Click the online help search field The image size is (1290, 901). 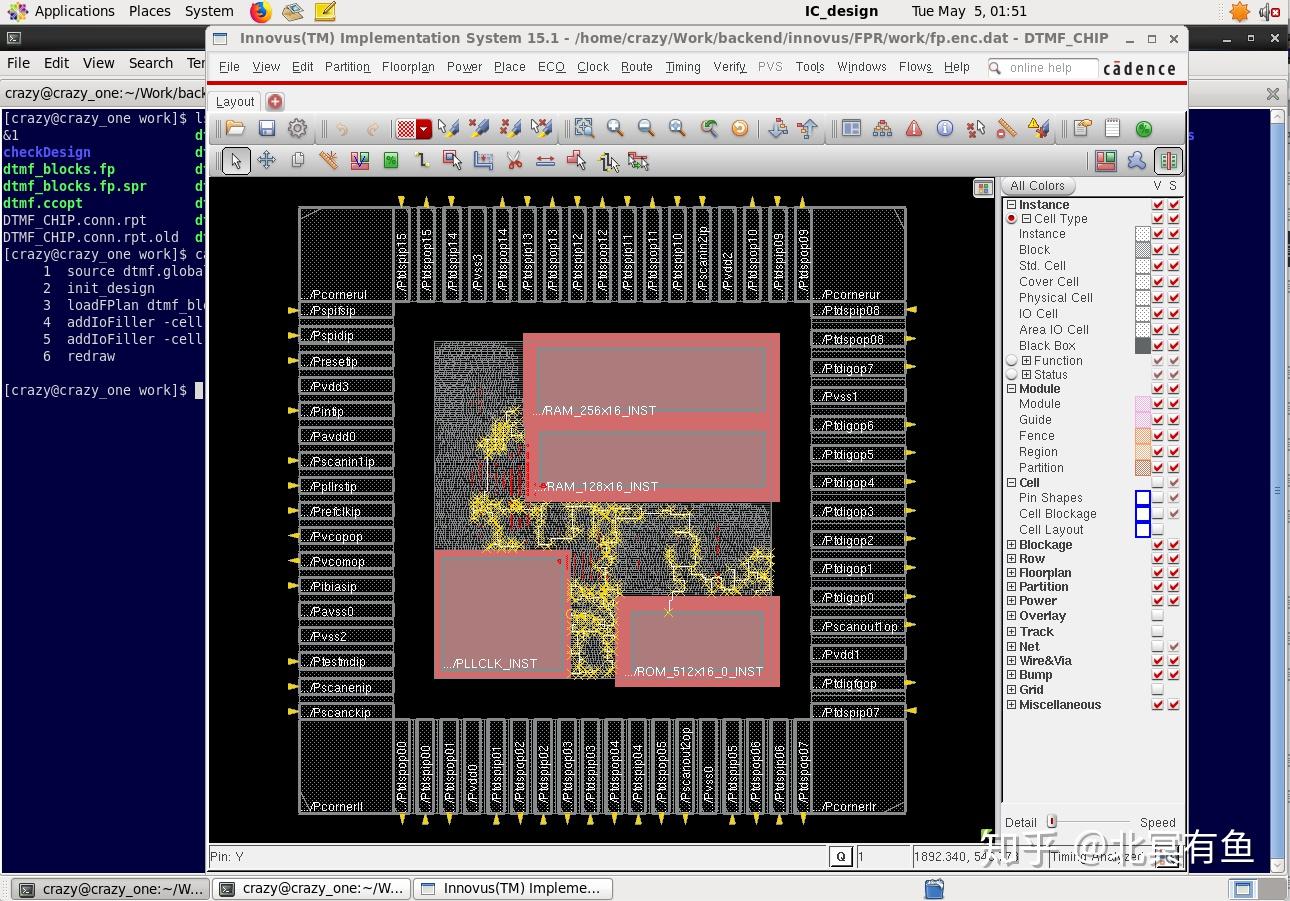click(1045, 68)
